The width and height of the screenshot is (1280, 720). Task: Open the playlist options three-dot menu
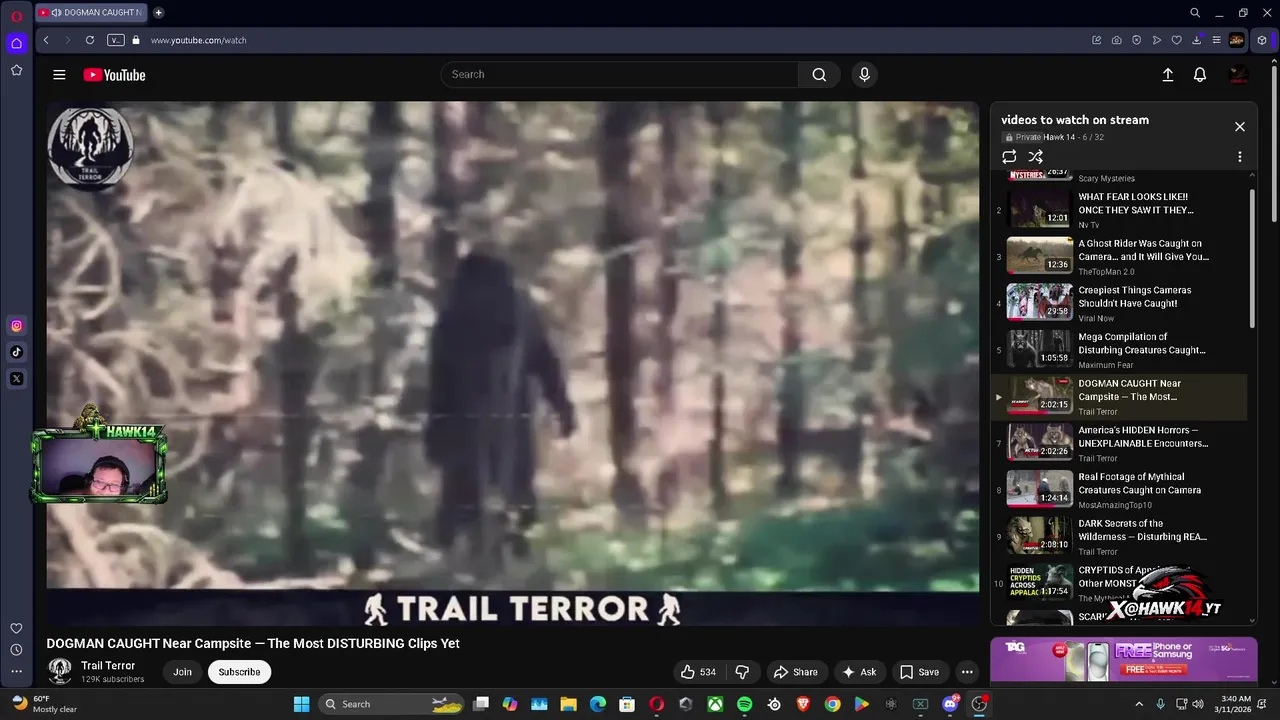[1240, 157]
